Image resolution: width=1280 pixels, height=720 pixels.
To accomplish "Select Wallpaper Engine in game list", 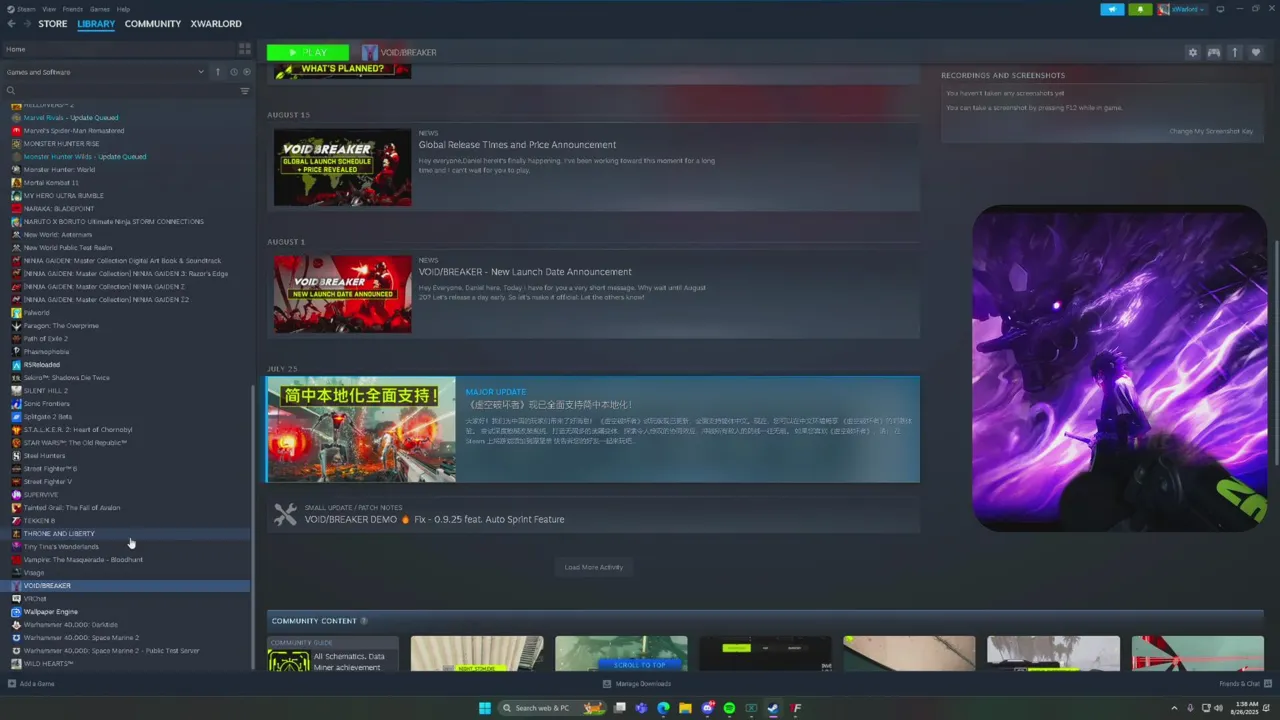I will tap(50, 612).
